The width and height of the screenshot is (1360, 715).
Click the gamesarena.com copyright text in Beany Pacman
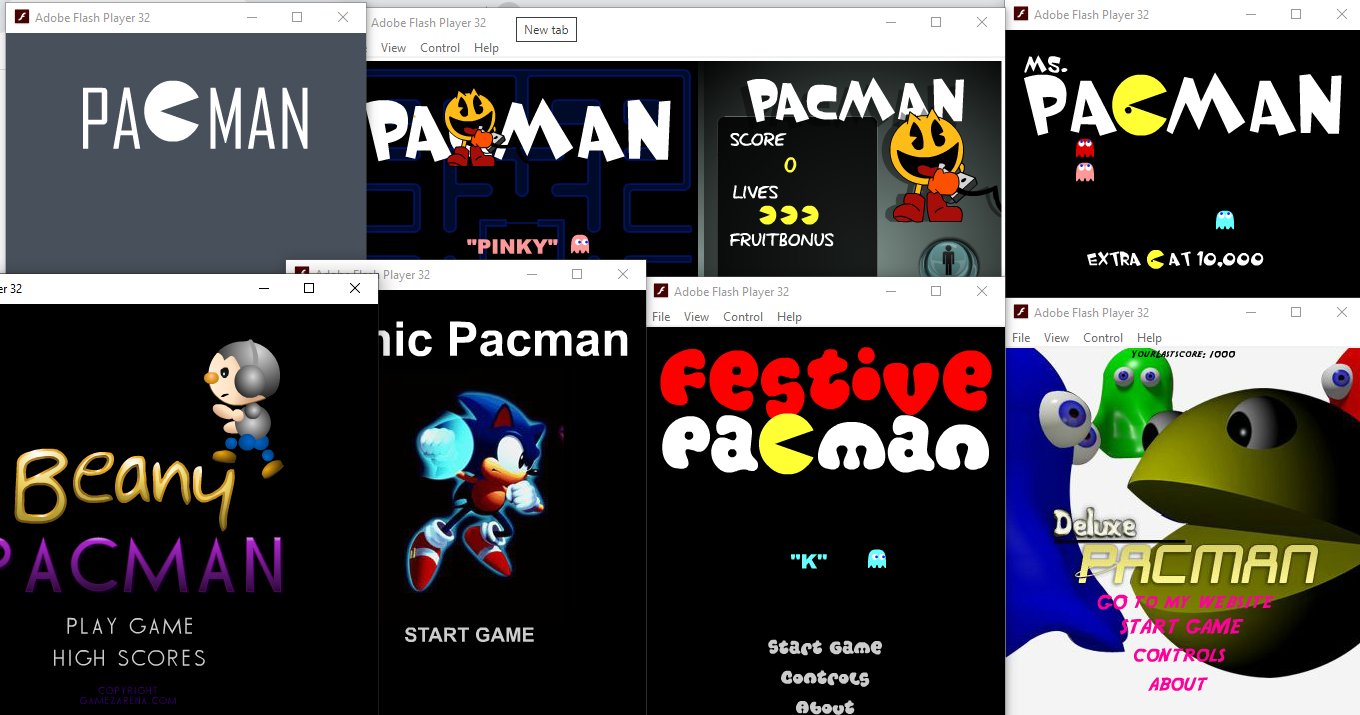(128, 696)
